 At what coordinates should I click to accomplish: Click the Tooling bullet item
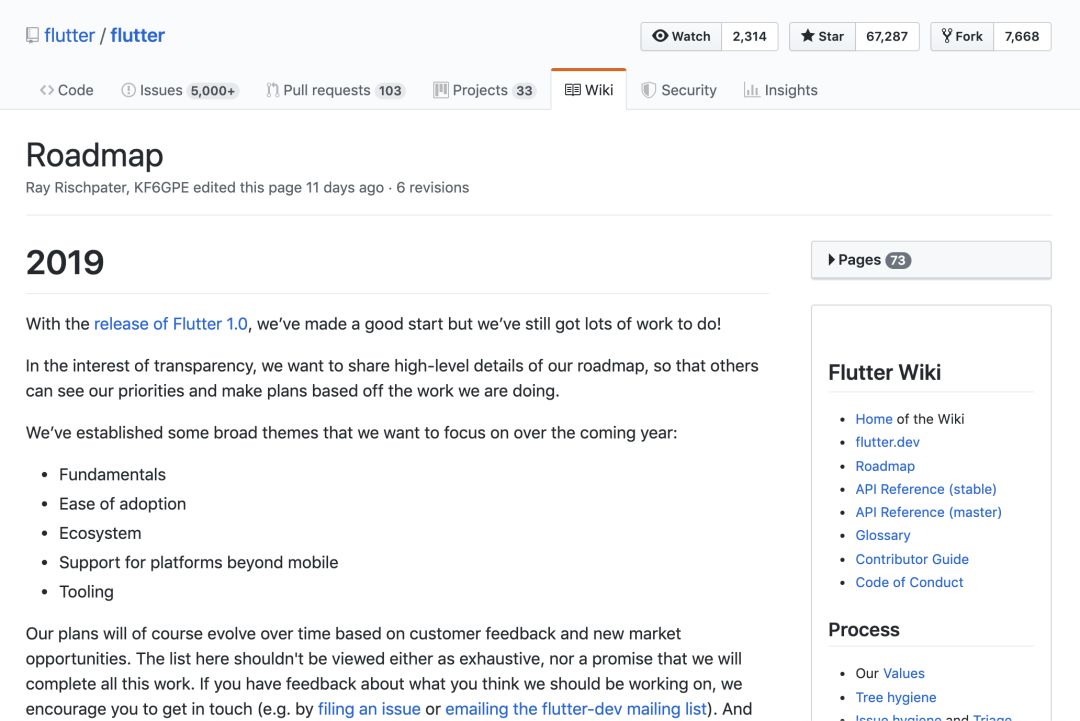pyautogui.click(x=86, y=592)
